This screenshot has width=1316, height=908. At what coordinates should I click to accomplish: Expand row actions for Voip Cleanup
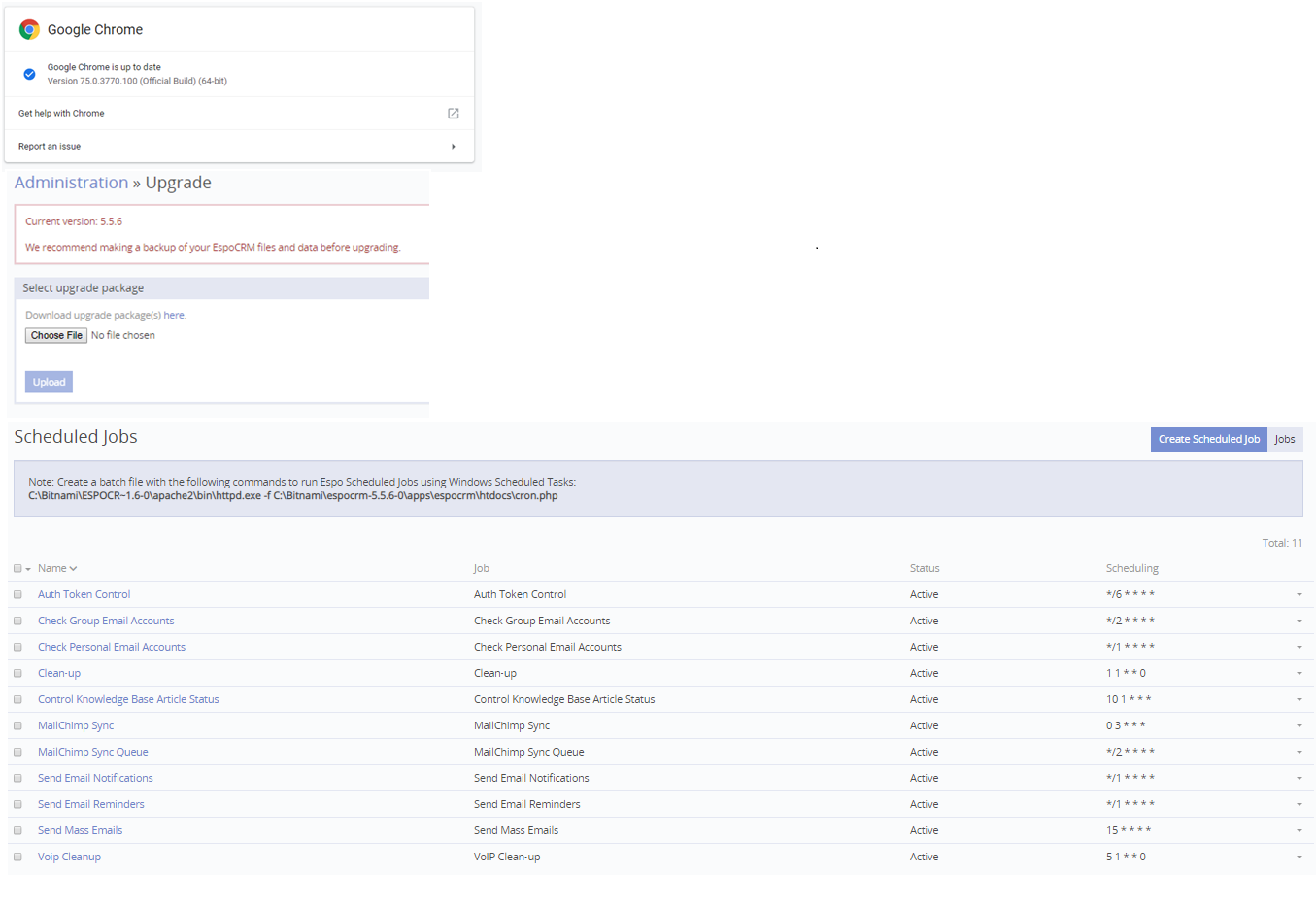pyautogui.click(x=1299, y=858)
